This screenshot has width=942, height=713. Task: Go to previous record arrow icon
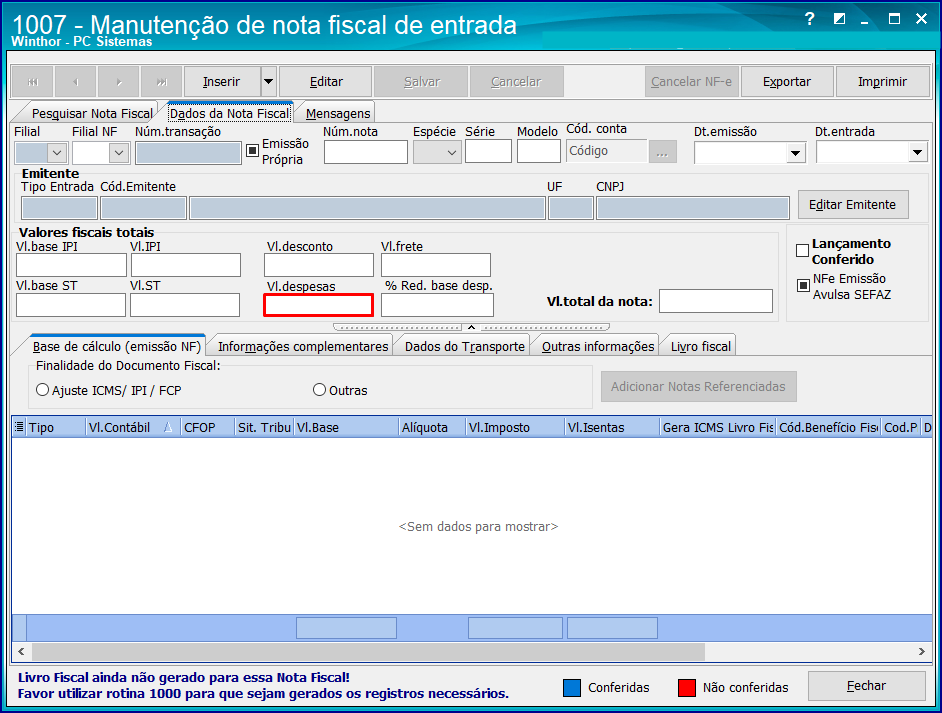tap(75, 82)
